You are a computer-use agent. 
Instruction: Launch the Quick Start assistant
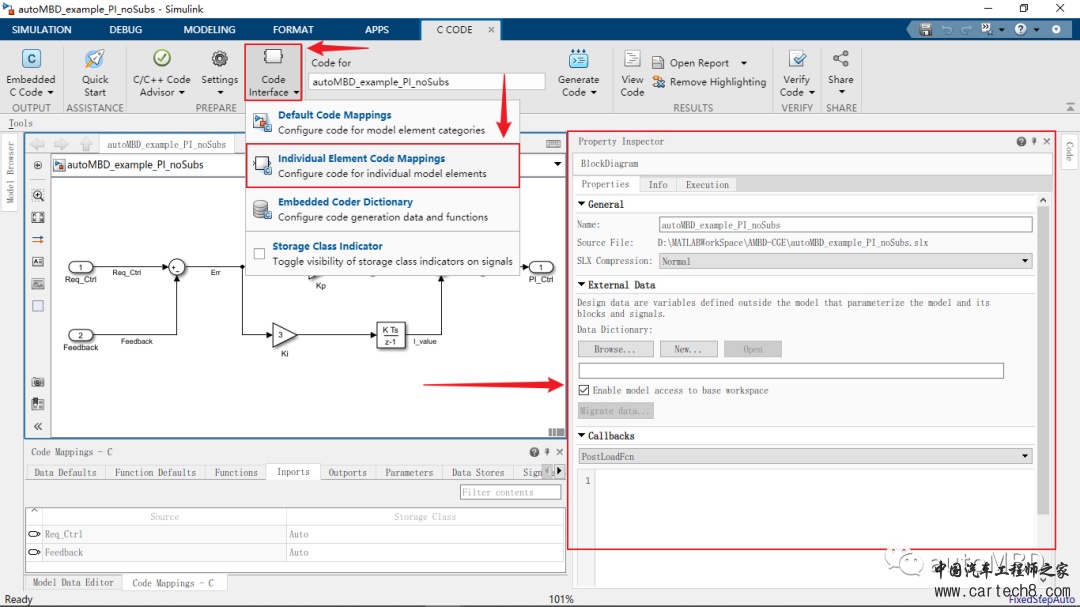pyautogui.click(x=95, y=74)
